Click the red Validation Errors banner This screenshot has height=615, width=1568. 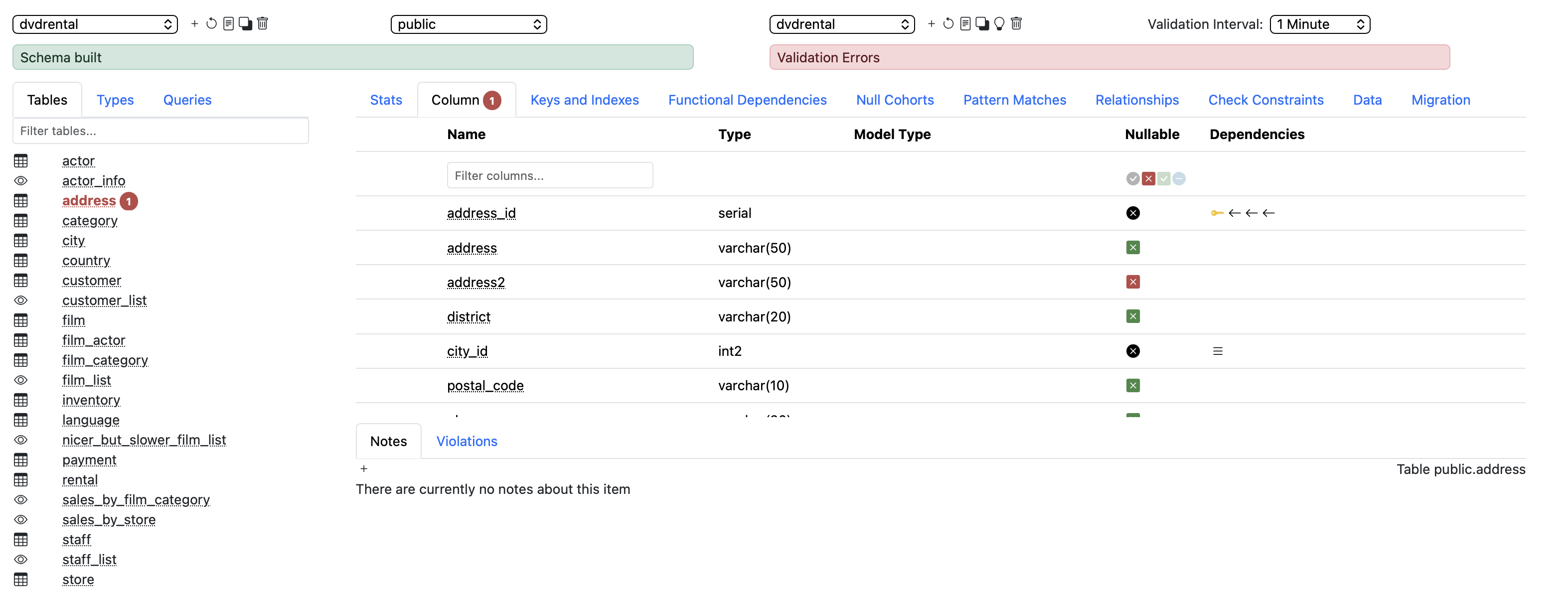(x=1109, y=57)
